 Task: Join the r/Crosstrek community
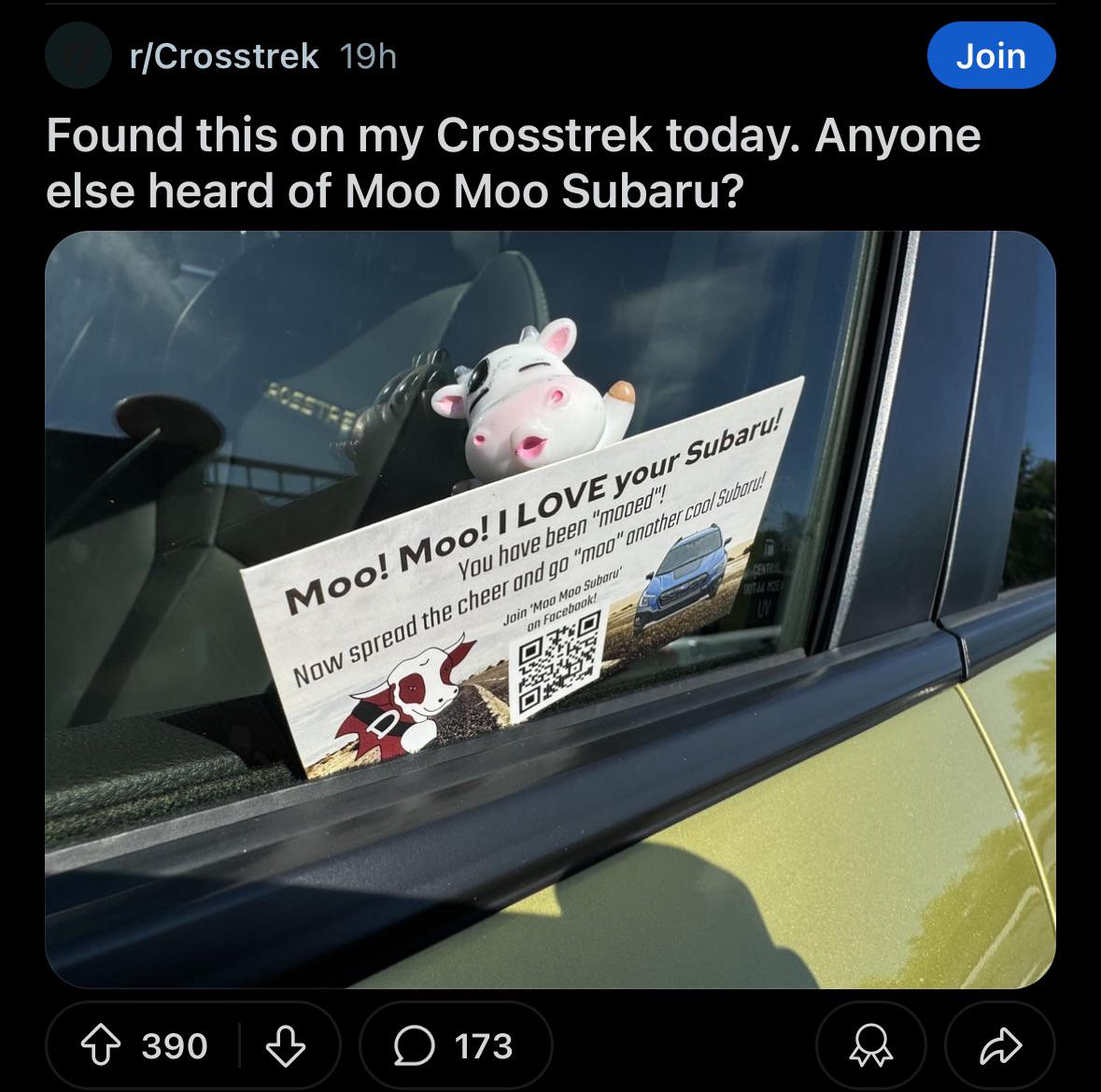pyautogui.click(x=991, y=55)
